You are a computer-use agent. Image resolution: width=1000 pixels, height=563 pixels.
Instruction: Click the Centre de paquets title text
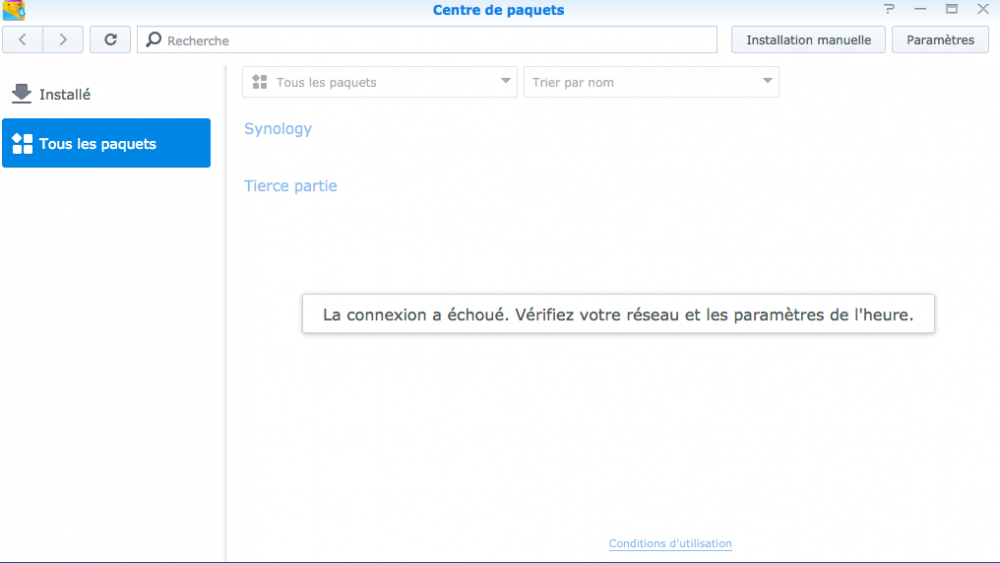click(499, 10)
